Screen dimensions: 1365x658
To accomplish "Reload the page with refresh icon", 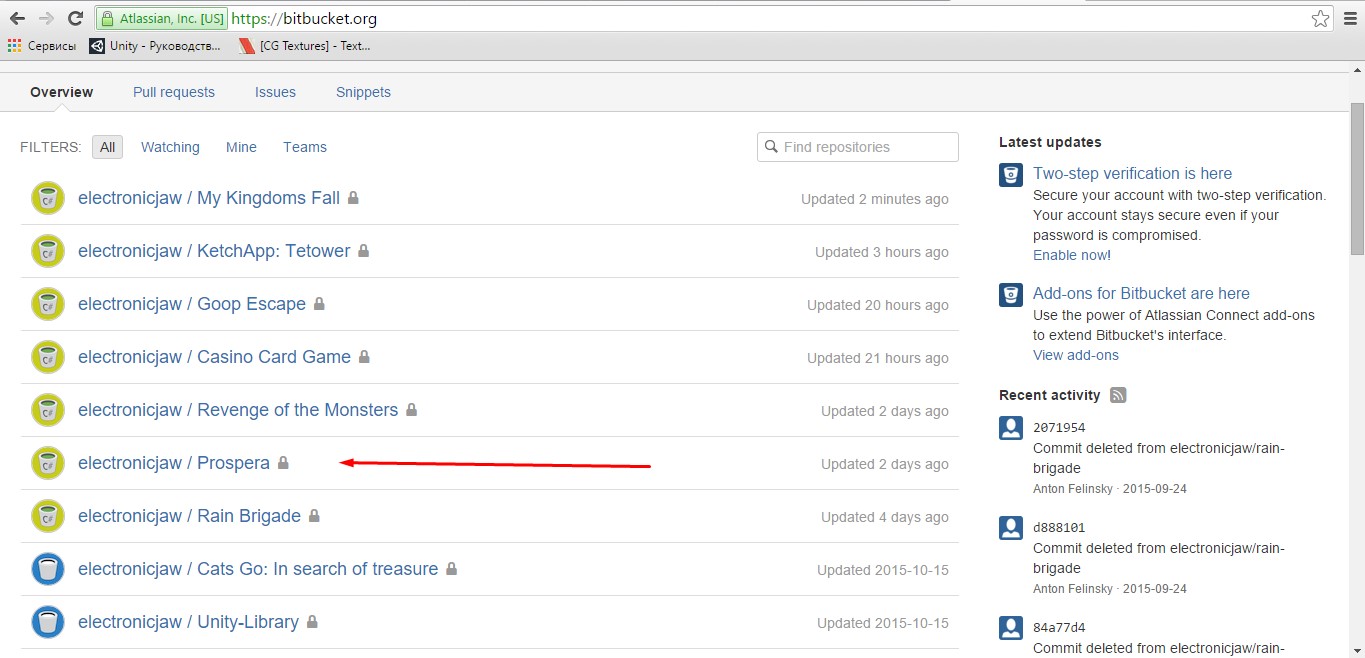I will 75,18.
